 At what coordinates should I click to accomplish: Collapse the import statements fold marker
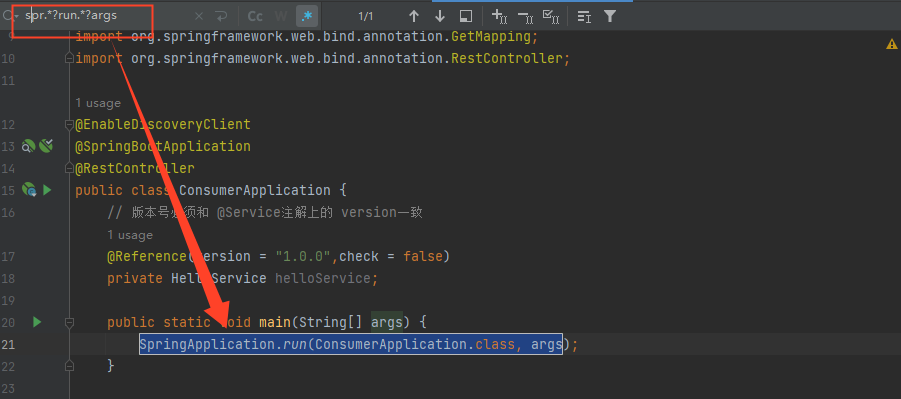tap(70, 58)
